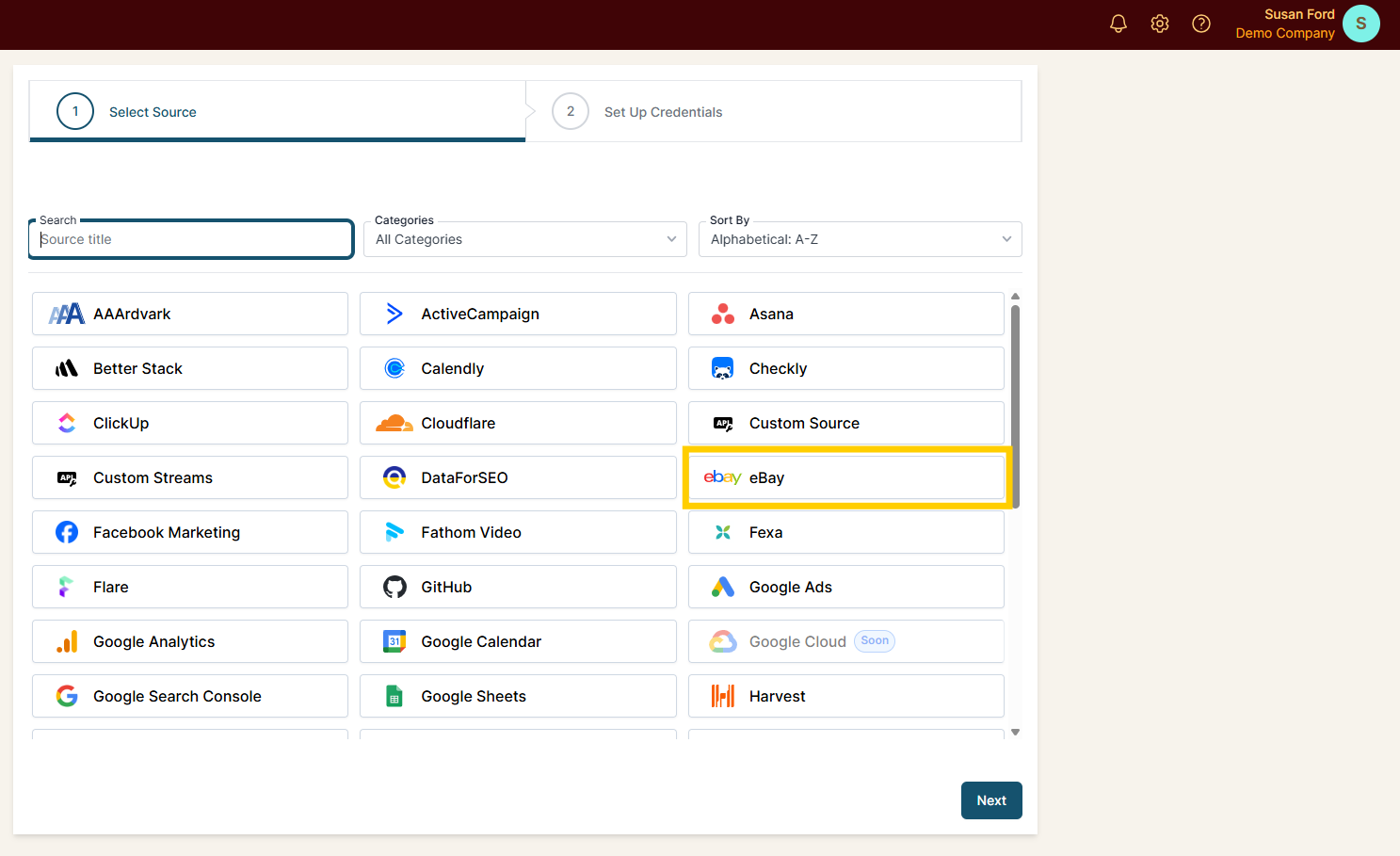Viewport: 1400px width, 856px height.
Task: Select the Calendly source label
Action: pyautogui.click(x=453, y=368)
